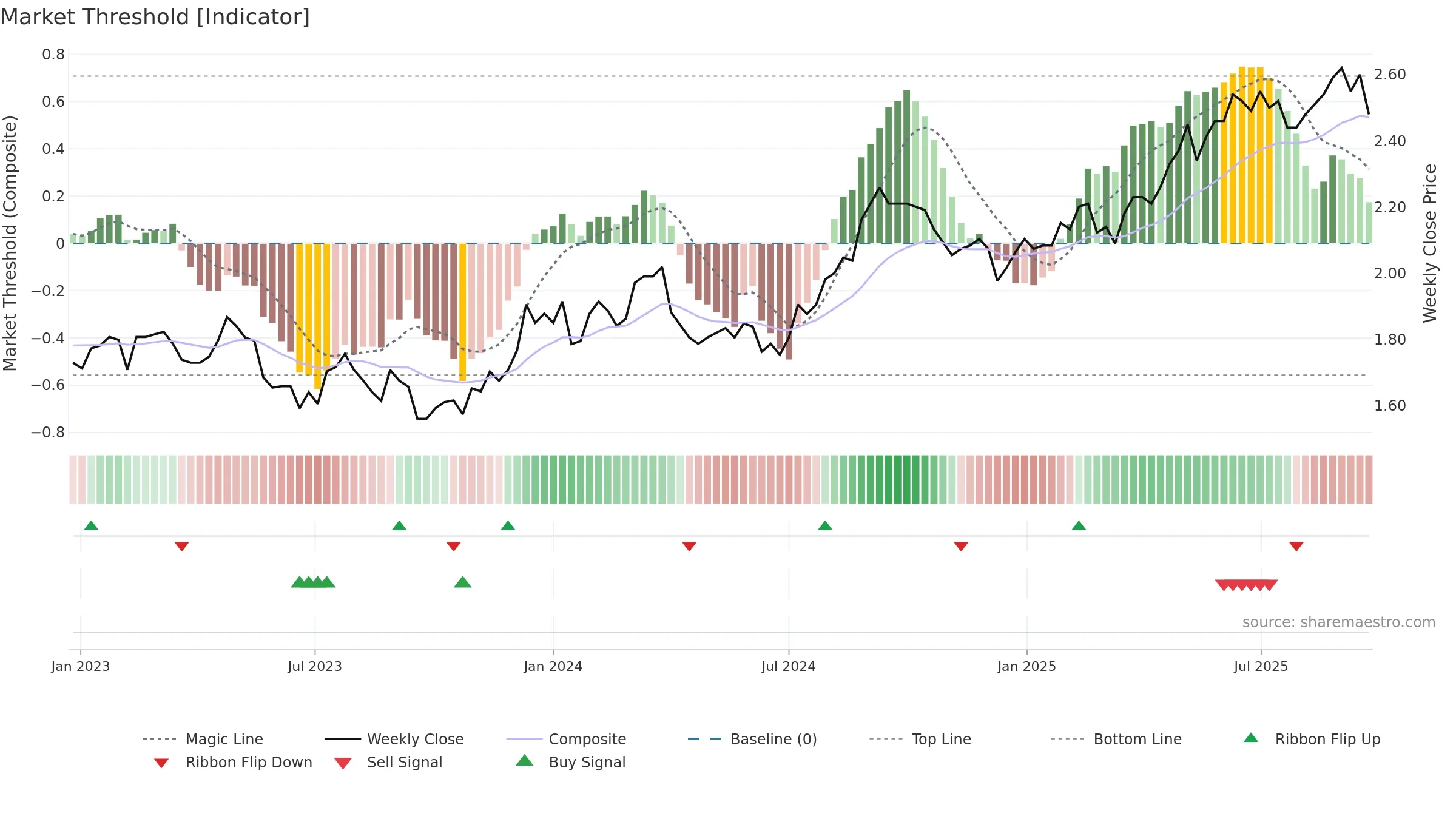Toggle the Ribbon Flip Up legend entry
This screenshot has height=819, width=1456.
pyautogui.click(x=1312, y=739)
